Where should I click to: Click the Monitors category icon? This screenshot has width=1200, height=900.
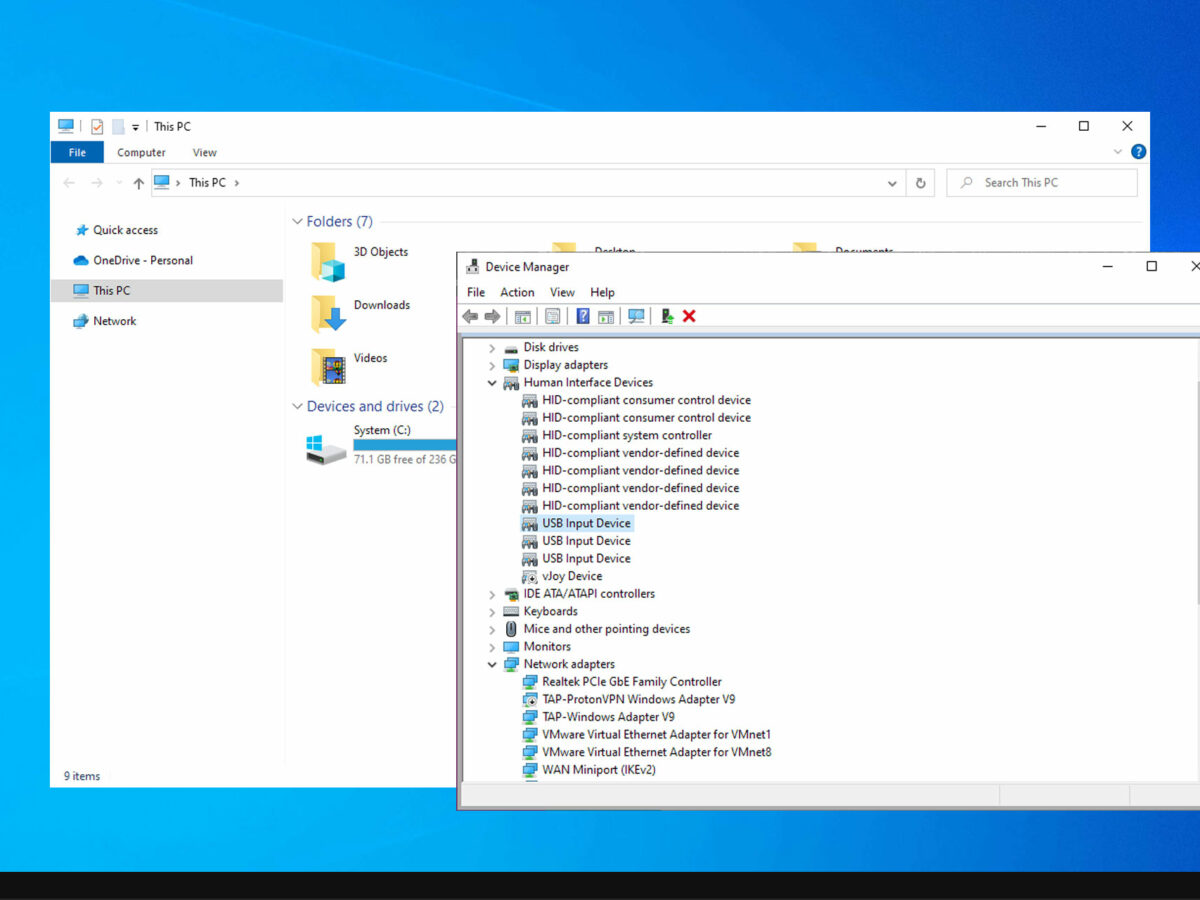coord(511,647)
